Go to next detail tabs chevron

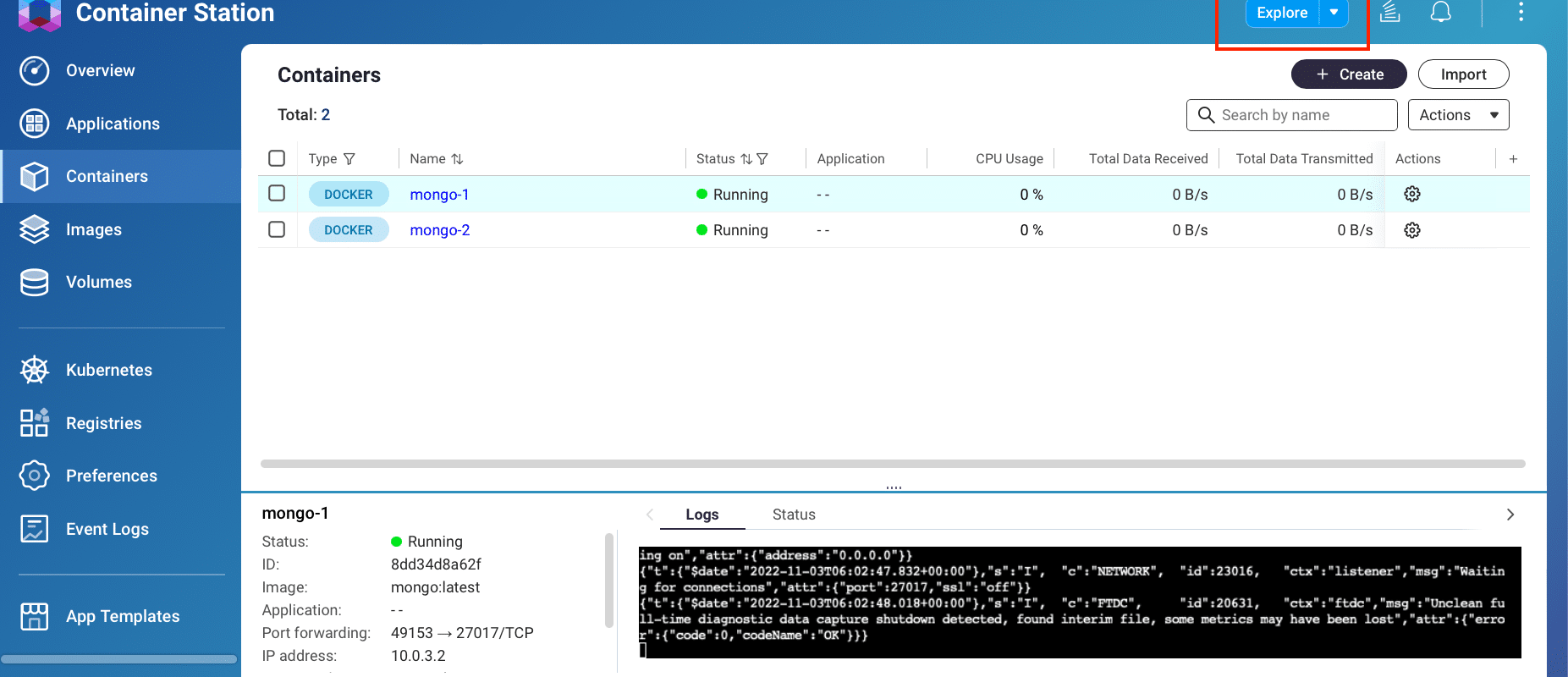pos(1510,515)
